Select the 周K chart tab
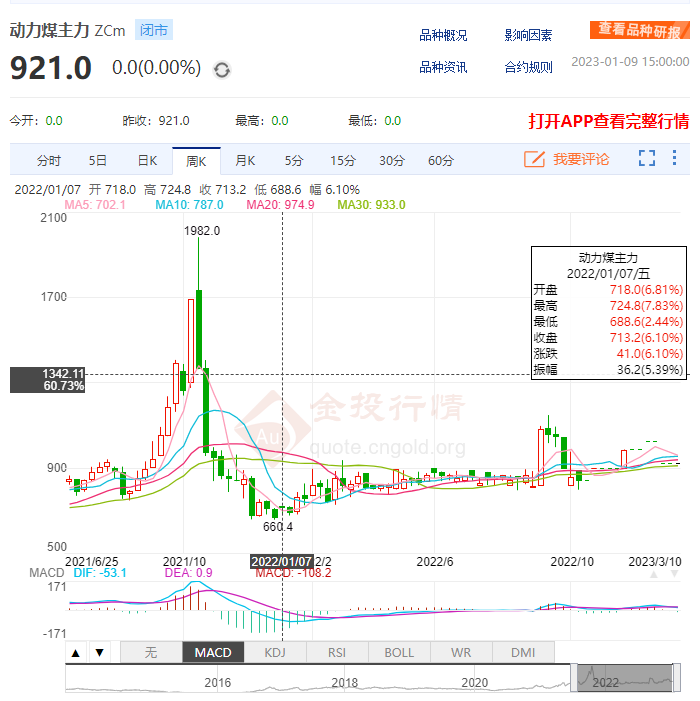The image size is (700, 701). (196, 161)
